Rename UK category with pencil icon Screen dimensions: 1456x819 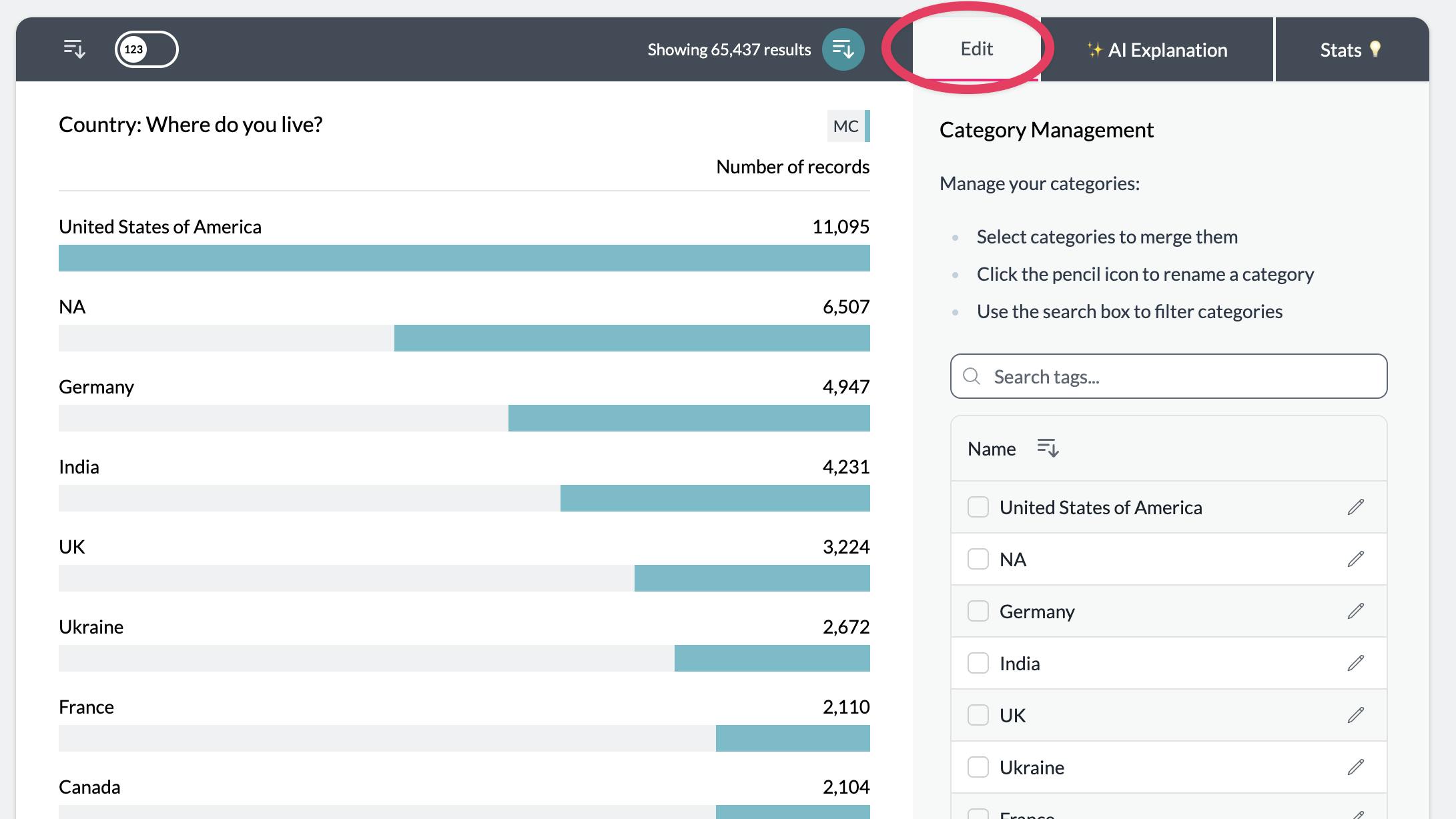1355,715
